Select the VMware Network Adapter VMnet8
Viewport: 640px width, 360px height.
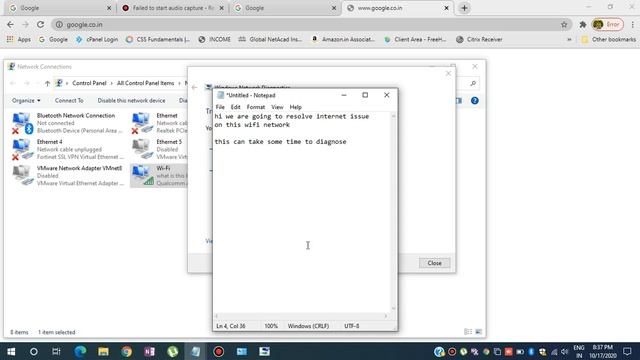coord(67,176)
